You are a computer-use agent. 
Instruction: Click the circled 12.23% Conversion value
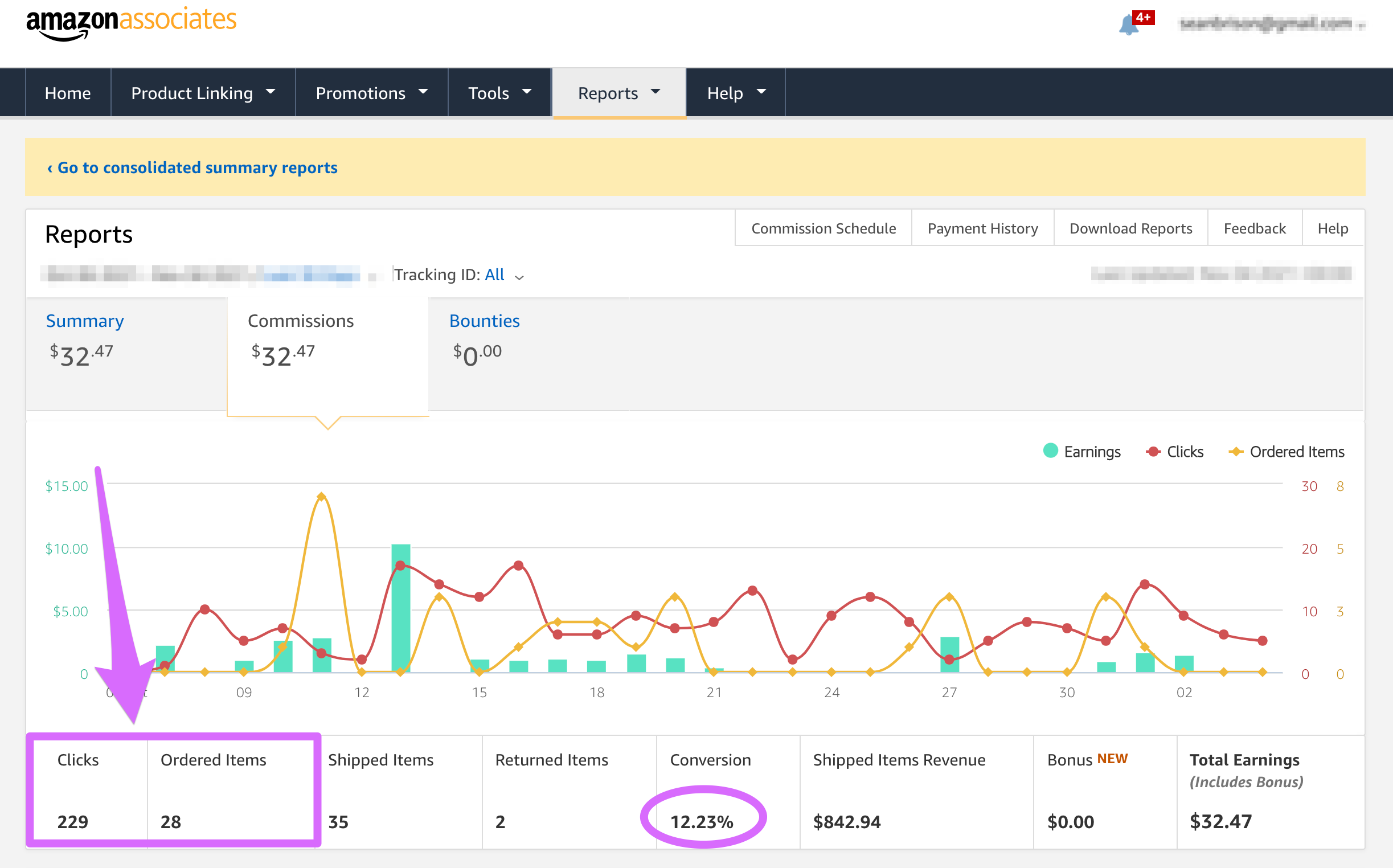click(703, 821)
